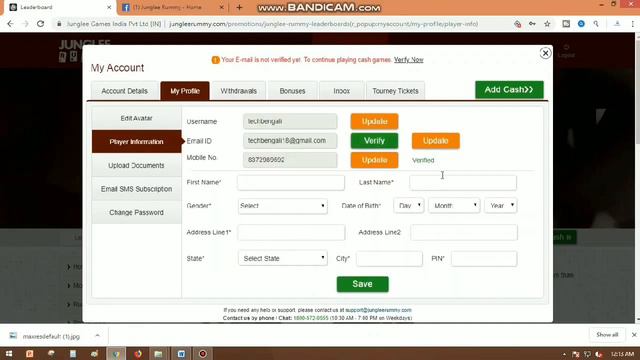Save the profile information

[362, 284]
